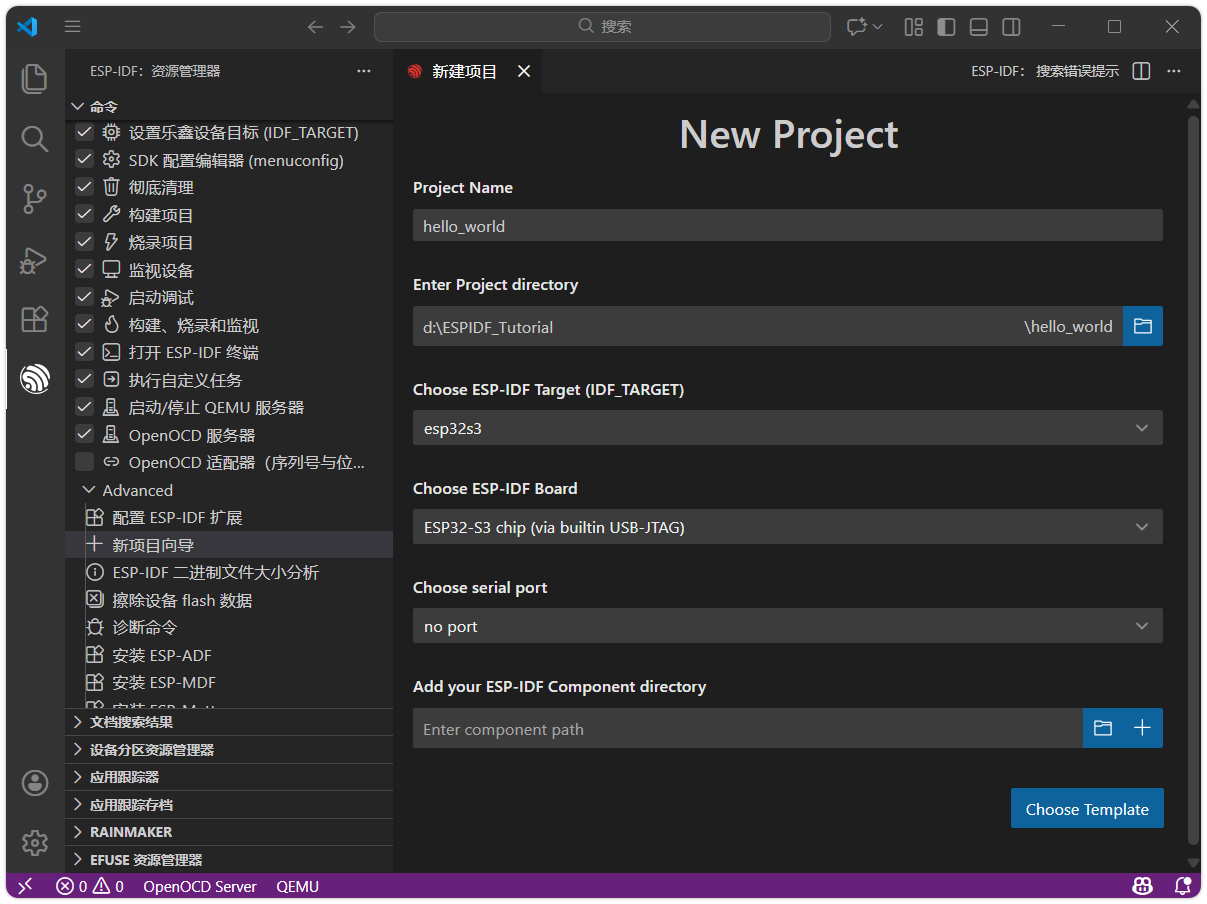This screenshot has width=1207, height=904.
Task: Open the IDF_TARGET esp32s3 dropdown
Action: [787, 428]
